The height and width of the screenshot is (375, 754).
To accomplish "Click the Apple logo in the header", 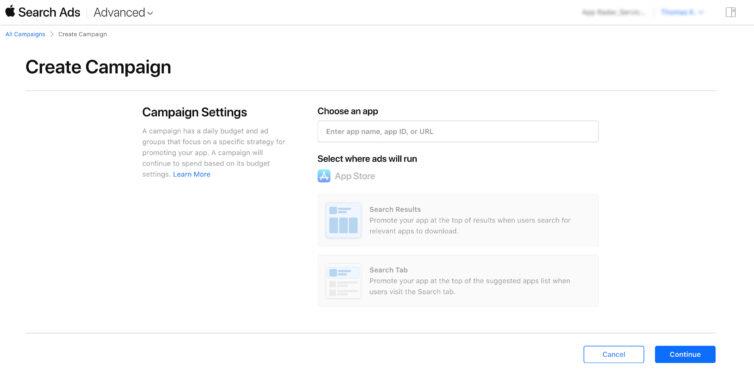I will (10, 11).
